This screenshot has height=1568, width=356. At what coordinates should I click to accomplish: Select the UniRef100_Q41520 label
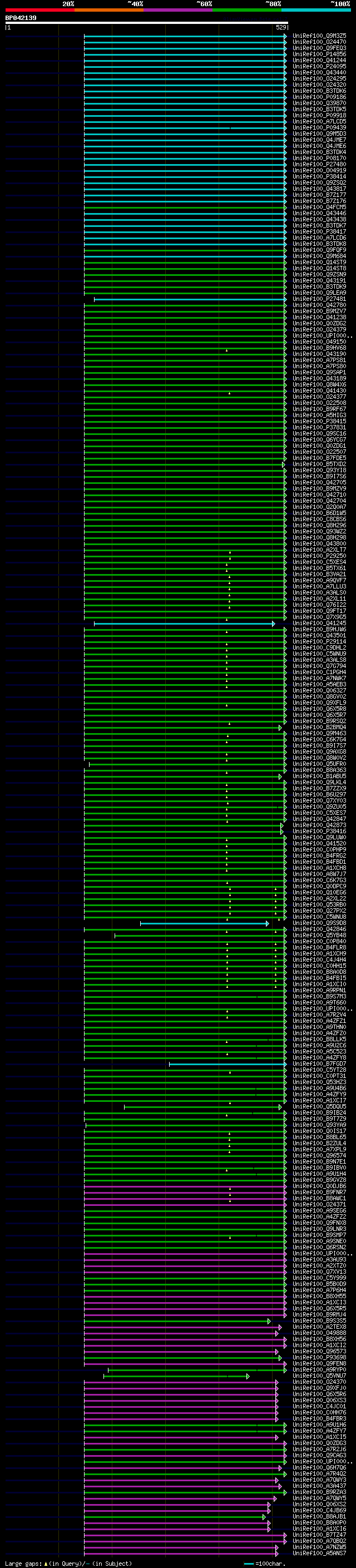319,844
